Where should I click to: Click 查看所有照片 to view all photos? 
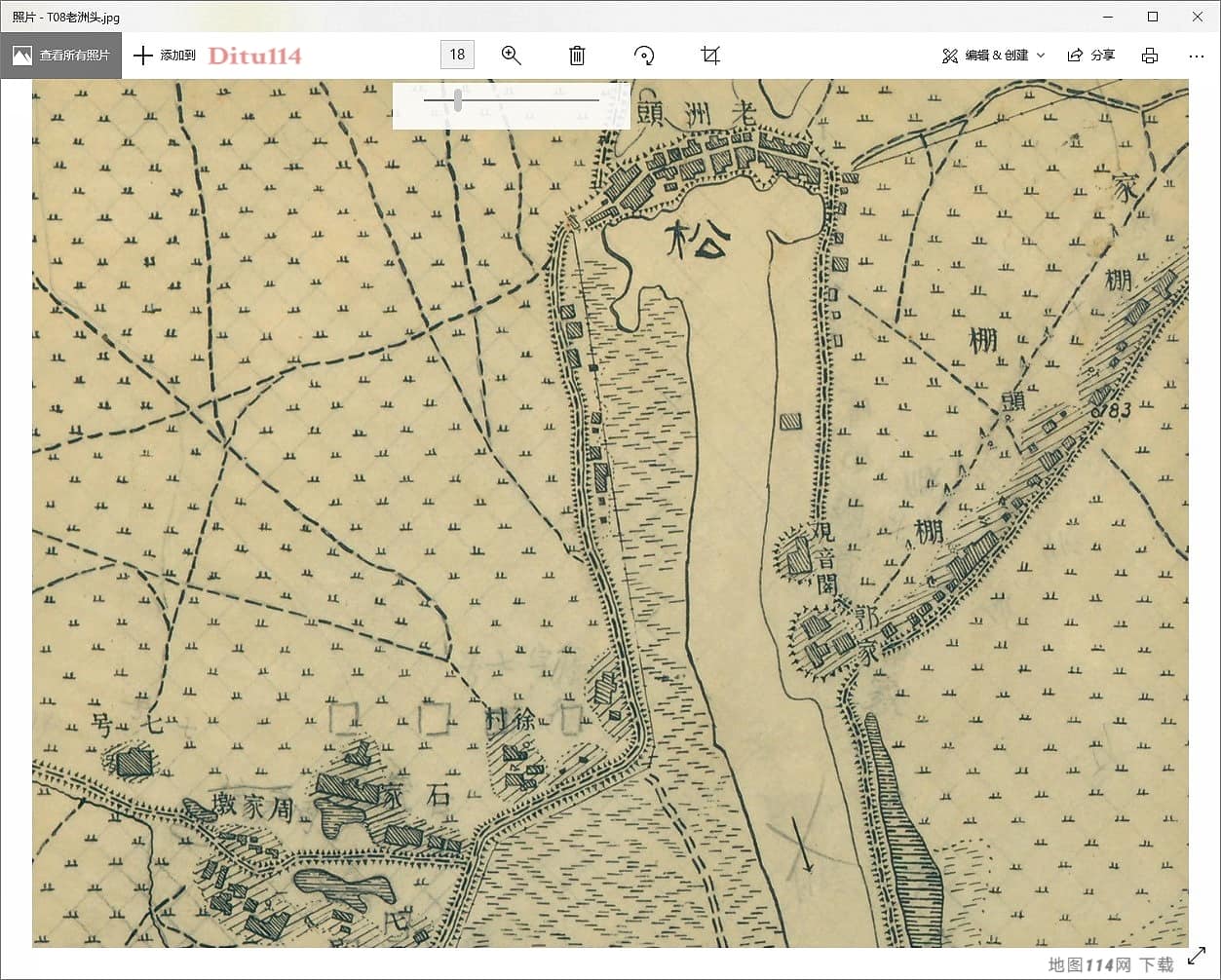(61, 56)
